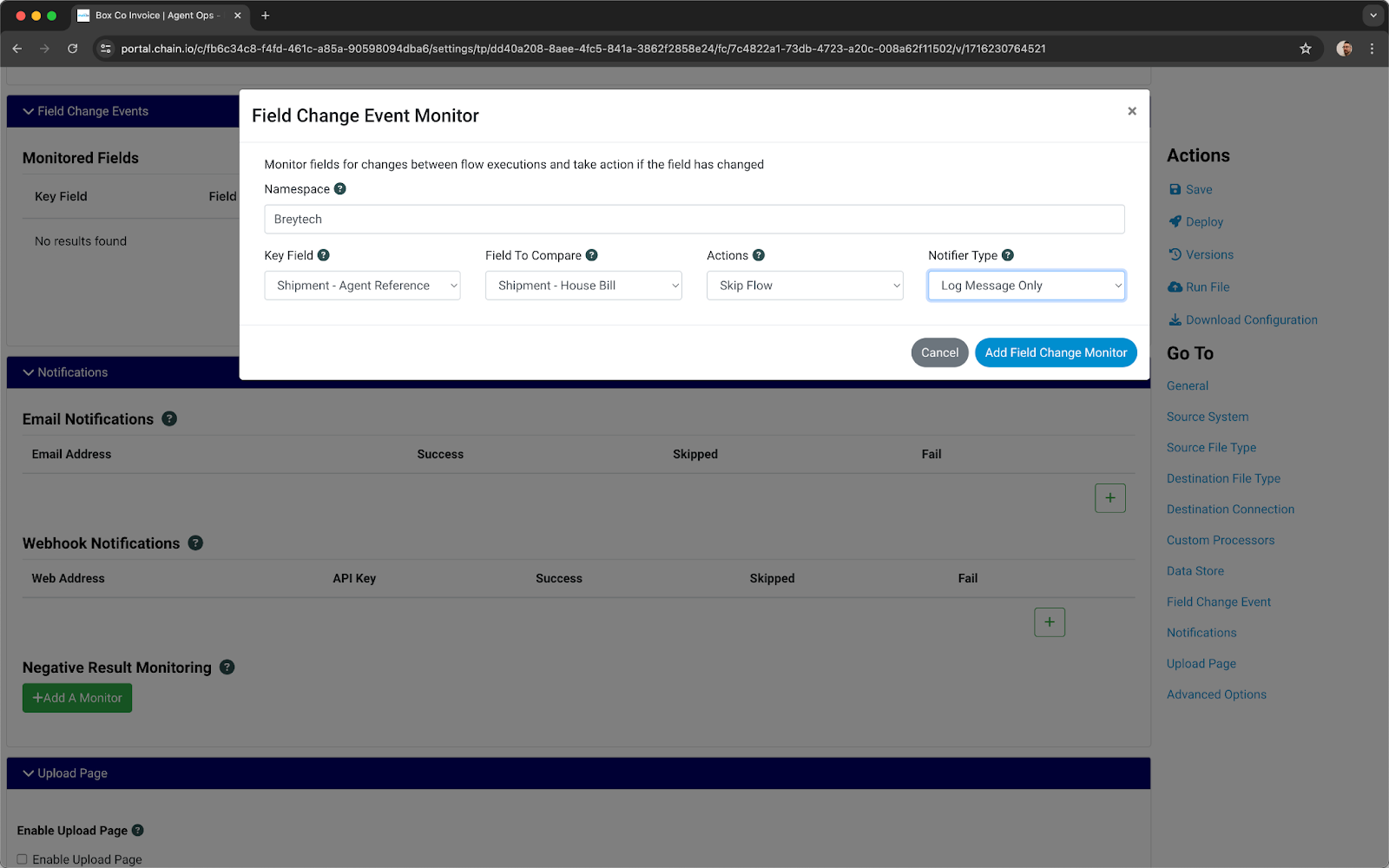The width and height of the screenshot is (1389, 868).
Task: Open the Key Field dropdown
Action: coord(362,286)
